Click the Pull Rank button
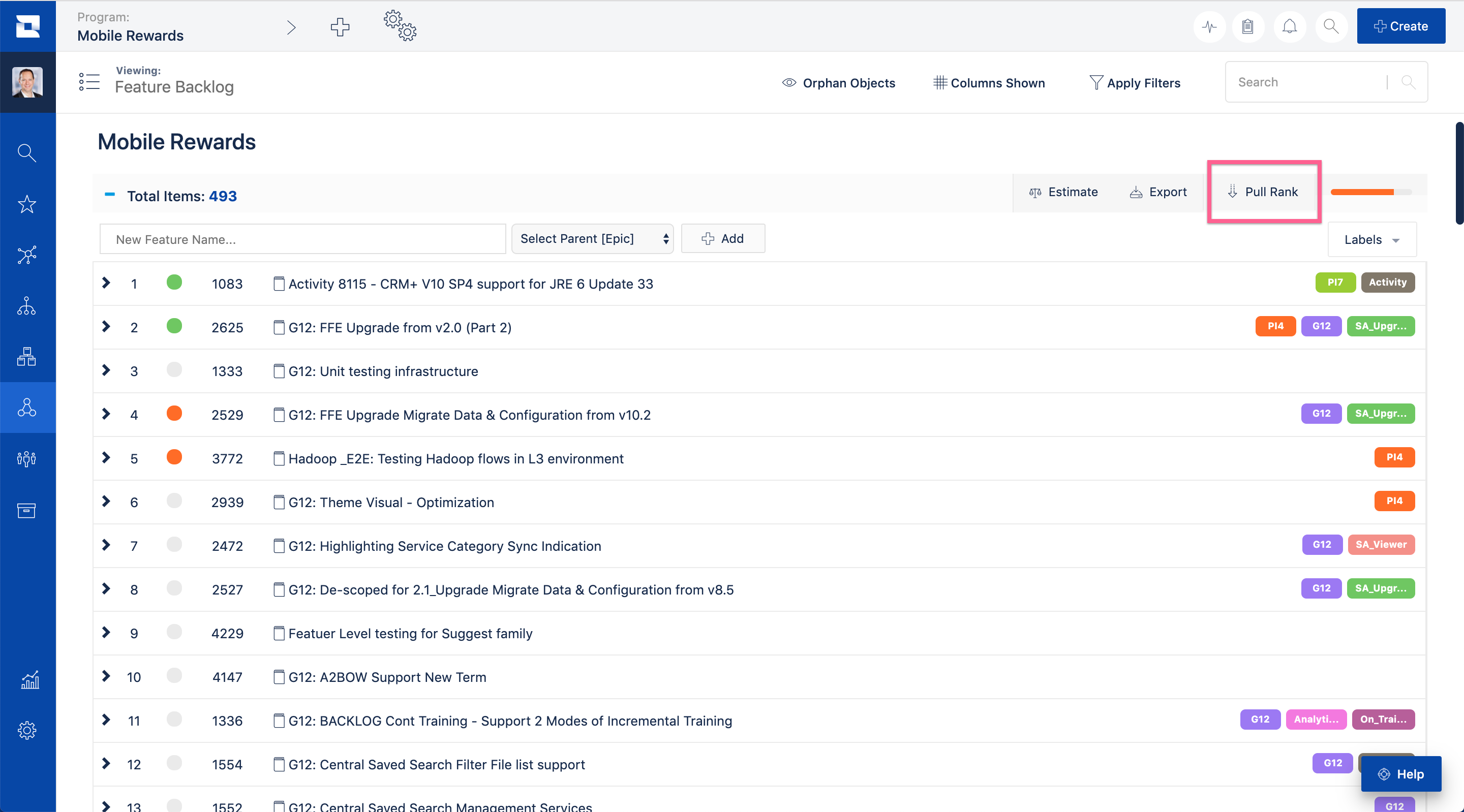The height and width of the screenshot is (812, 1464). coord(1263,192)
